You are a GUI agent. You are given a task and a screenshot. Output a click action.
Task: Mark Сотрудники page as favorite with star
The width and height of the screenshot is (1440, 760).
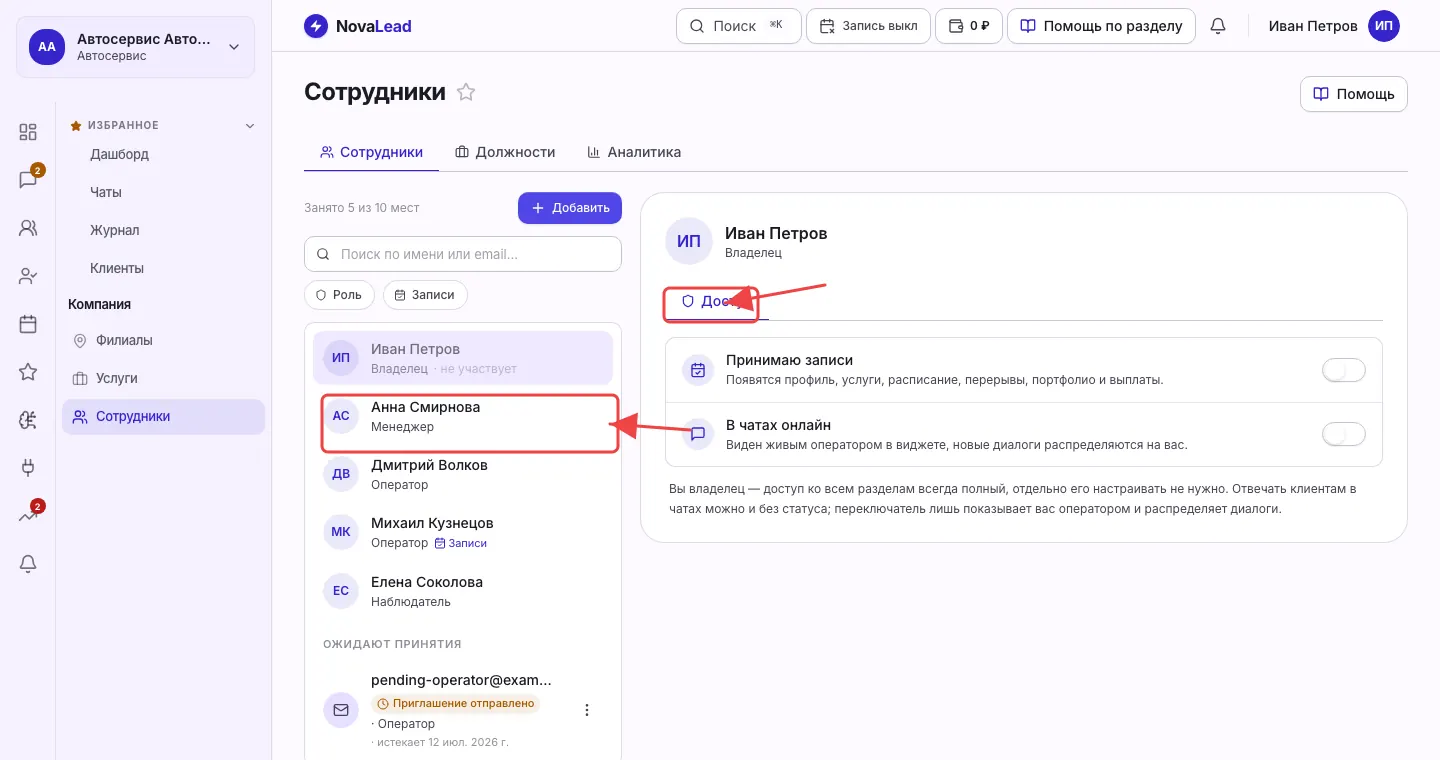466,92
